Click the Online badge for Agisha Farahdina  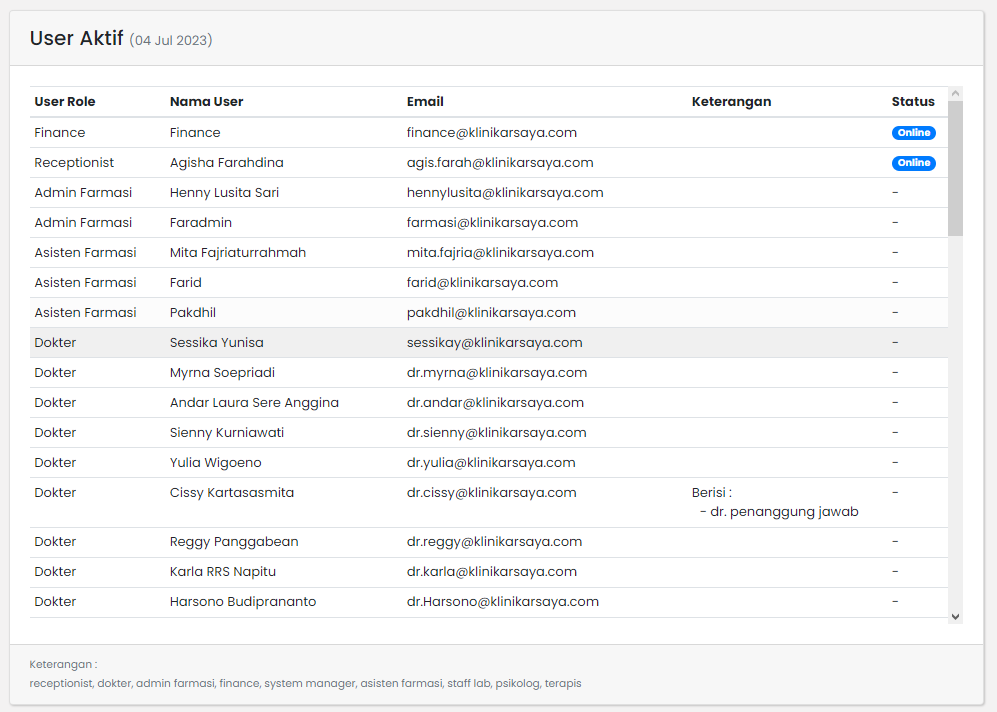tap(913, 163)
